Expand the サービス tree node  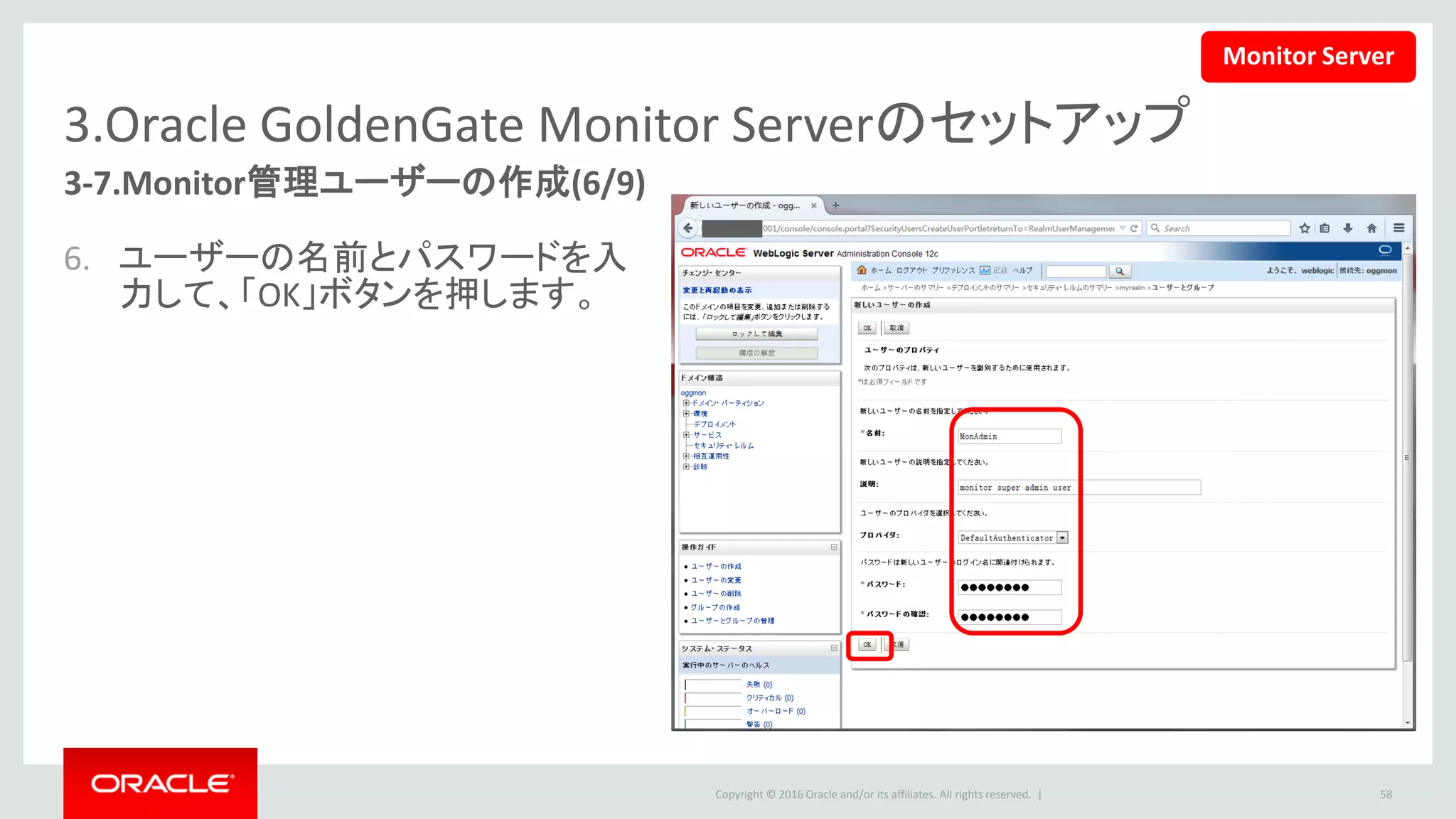click(686, 435)
